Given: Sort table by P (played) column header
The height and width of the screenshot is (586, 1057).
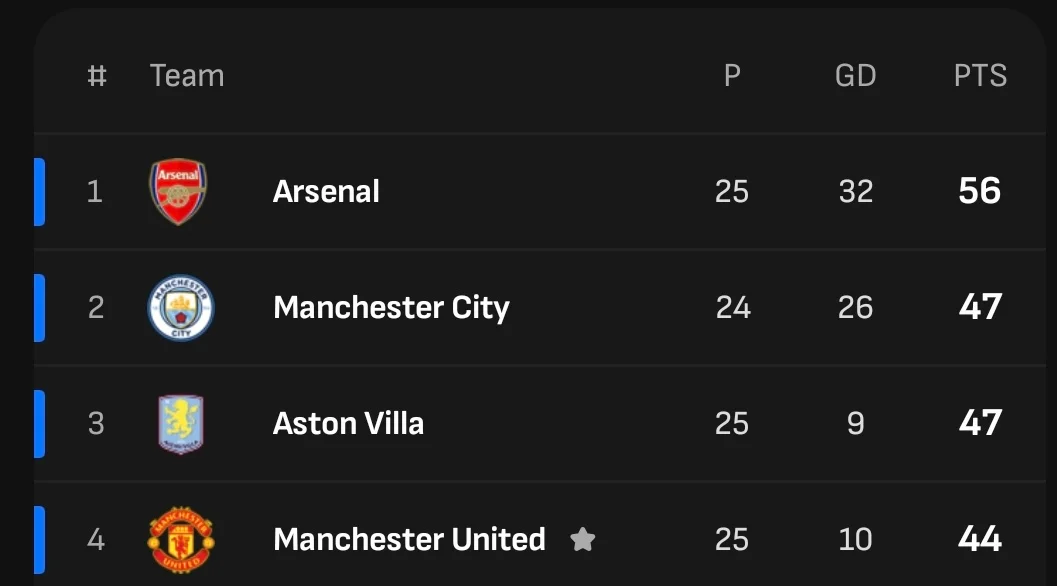Looking at the screenshot, I should [732, 76].
